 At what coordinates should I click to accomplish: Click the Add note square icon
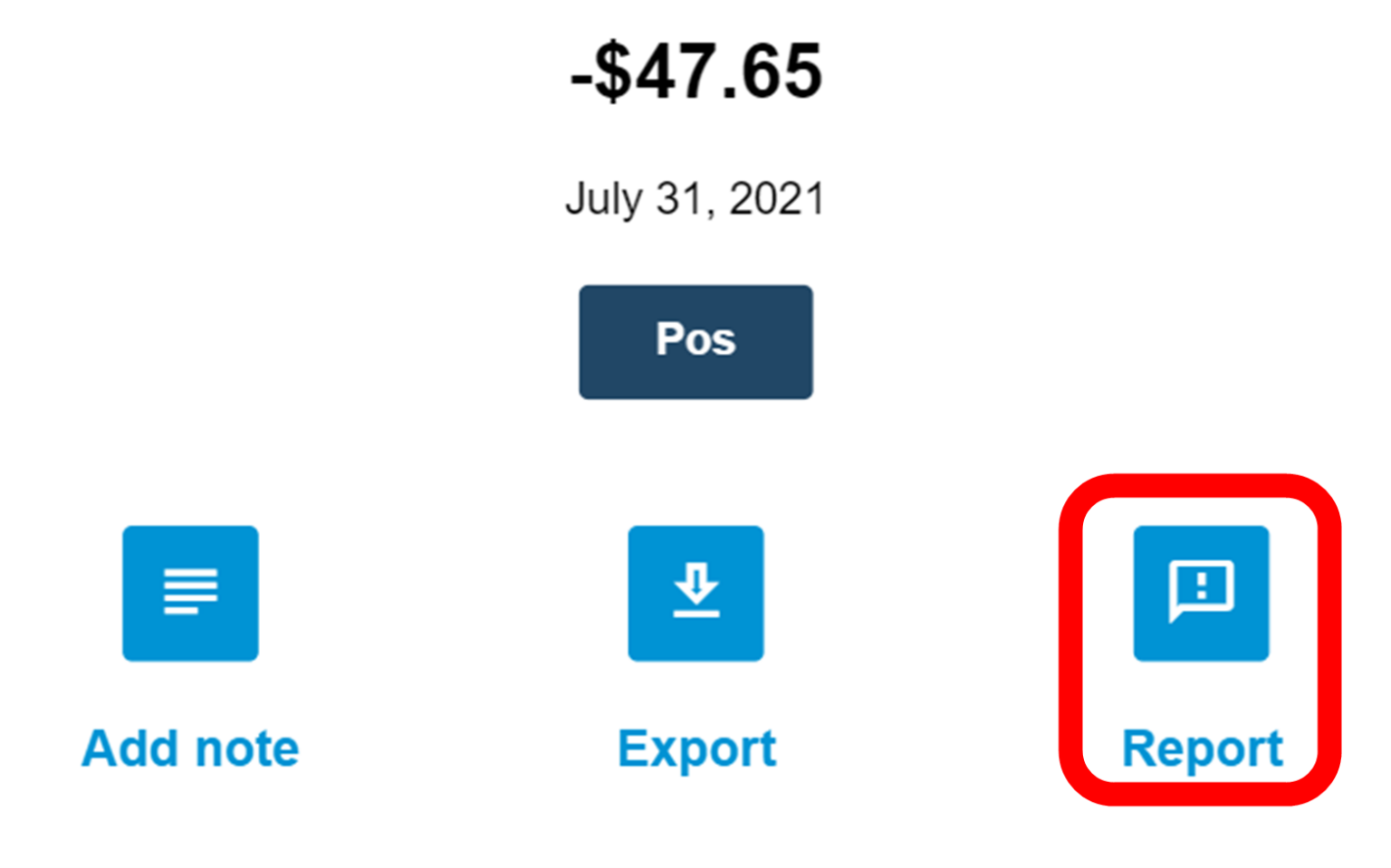190,593
